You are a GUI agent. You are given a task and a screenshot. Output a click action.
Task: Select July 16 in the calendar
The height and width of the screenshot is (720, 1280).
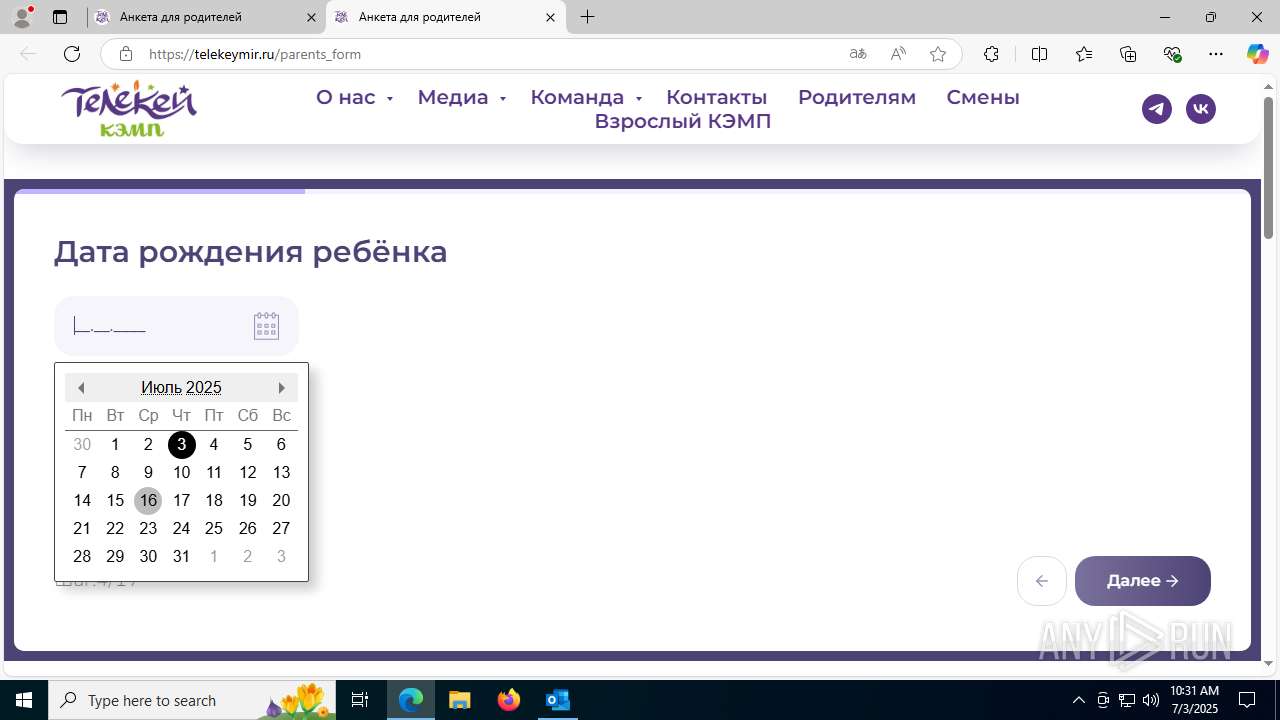[x=148, y=501]
